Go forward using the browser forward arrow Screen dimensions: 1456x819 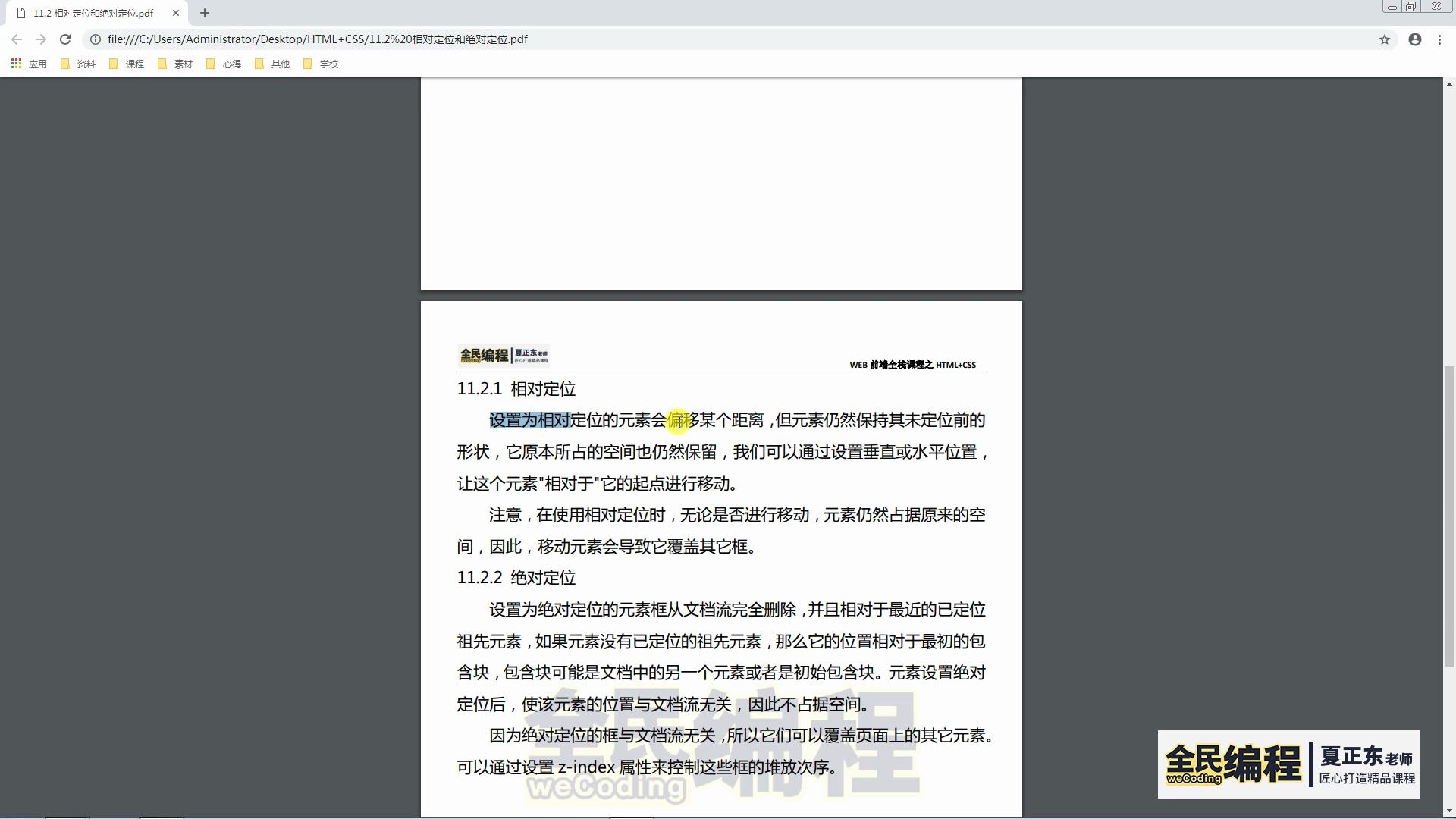coord(41,39)
